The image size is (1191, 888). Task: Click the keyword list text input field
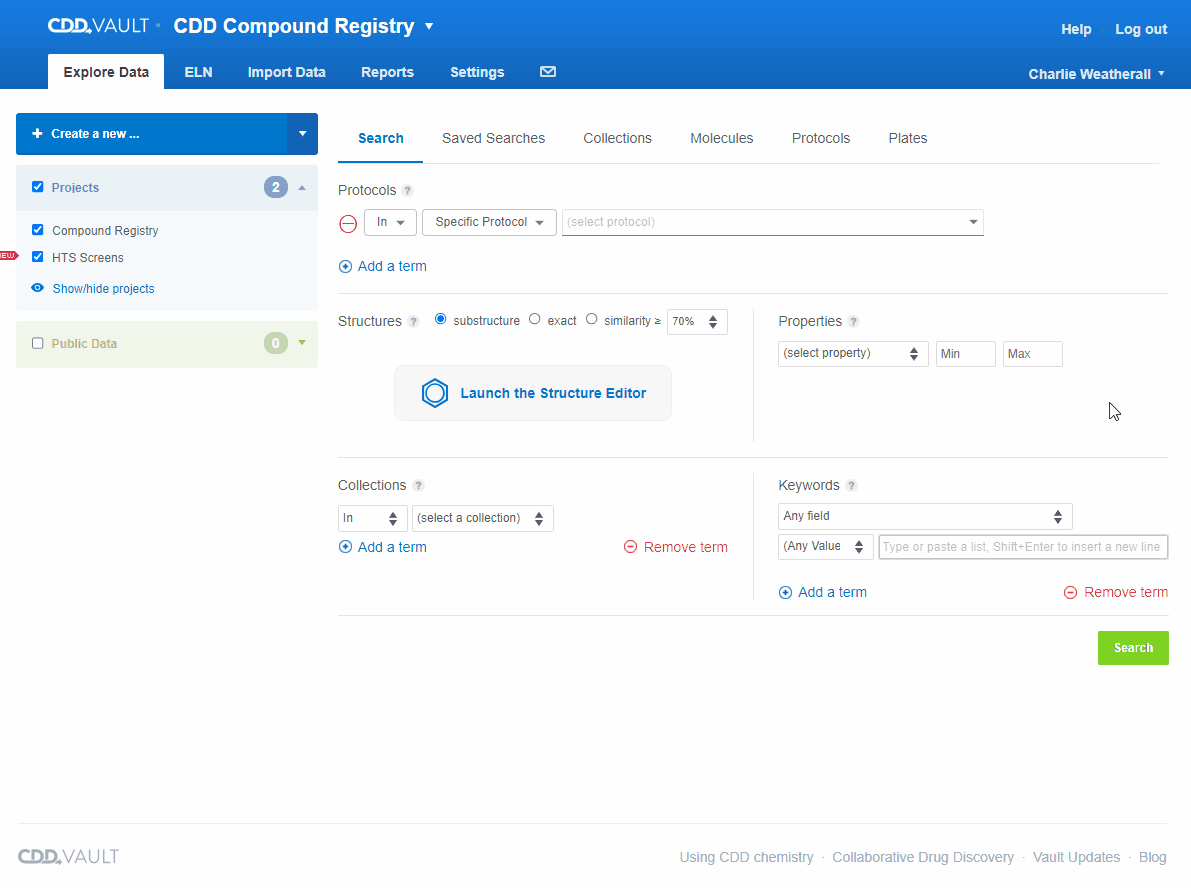point(1022,547)
